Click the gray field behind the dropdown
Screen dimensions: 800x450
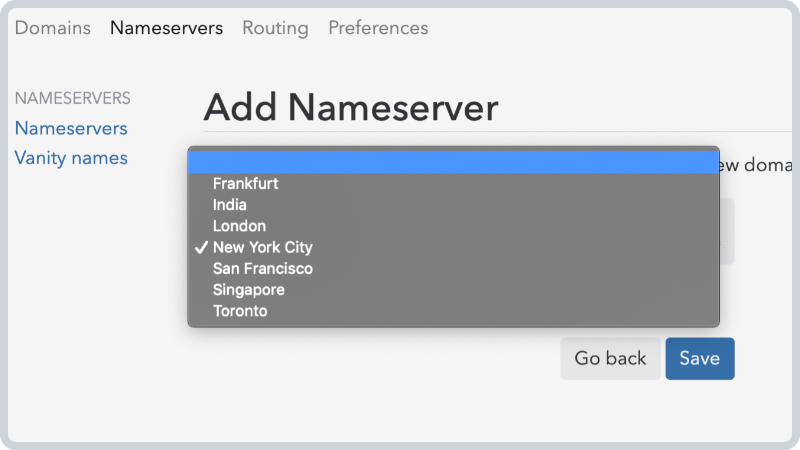pyautogui.click(x=727, y=231)
